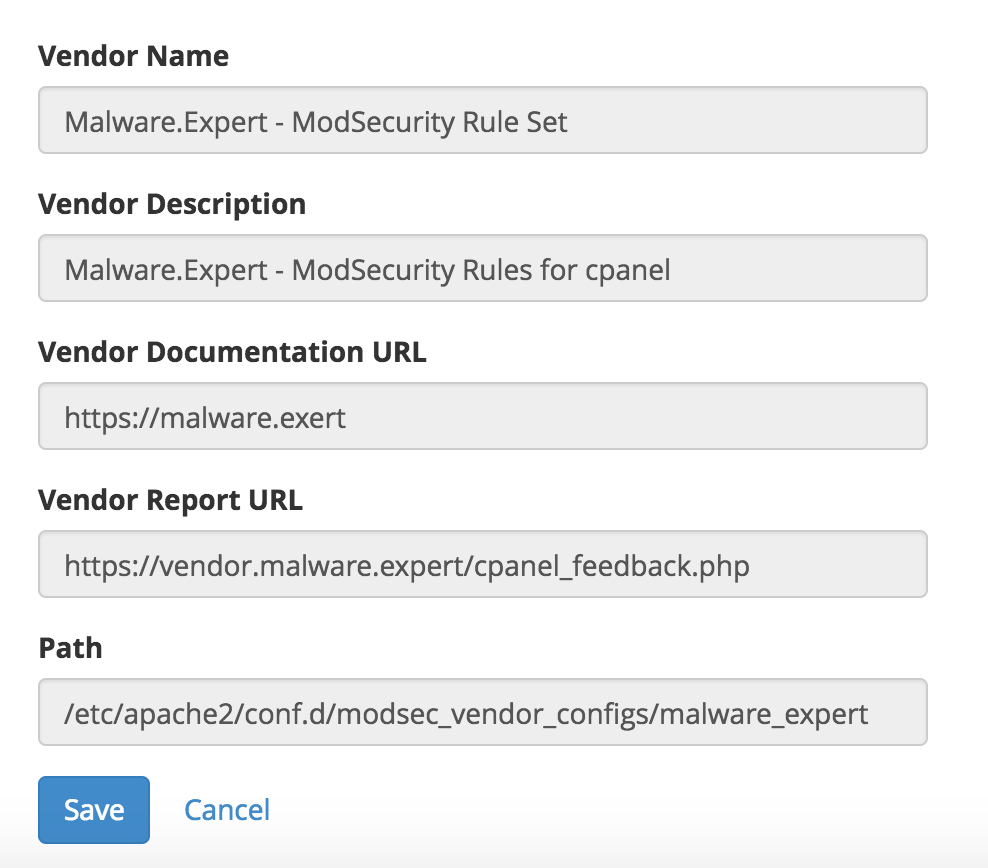
Task: Select the Vendor Description text box
Action: coord(483,268)
